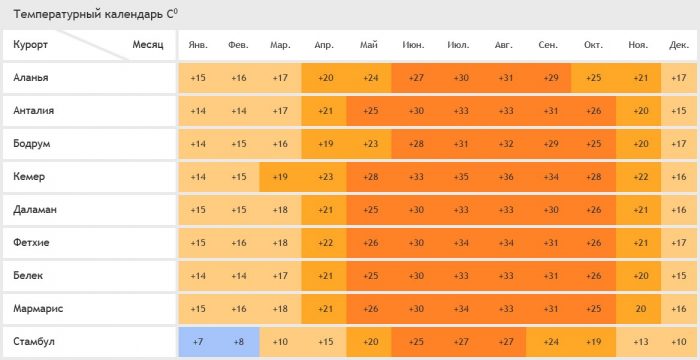Screen dimensions: 700x360
Task: Click the Стамбул row header
Action: click(34, 342)
